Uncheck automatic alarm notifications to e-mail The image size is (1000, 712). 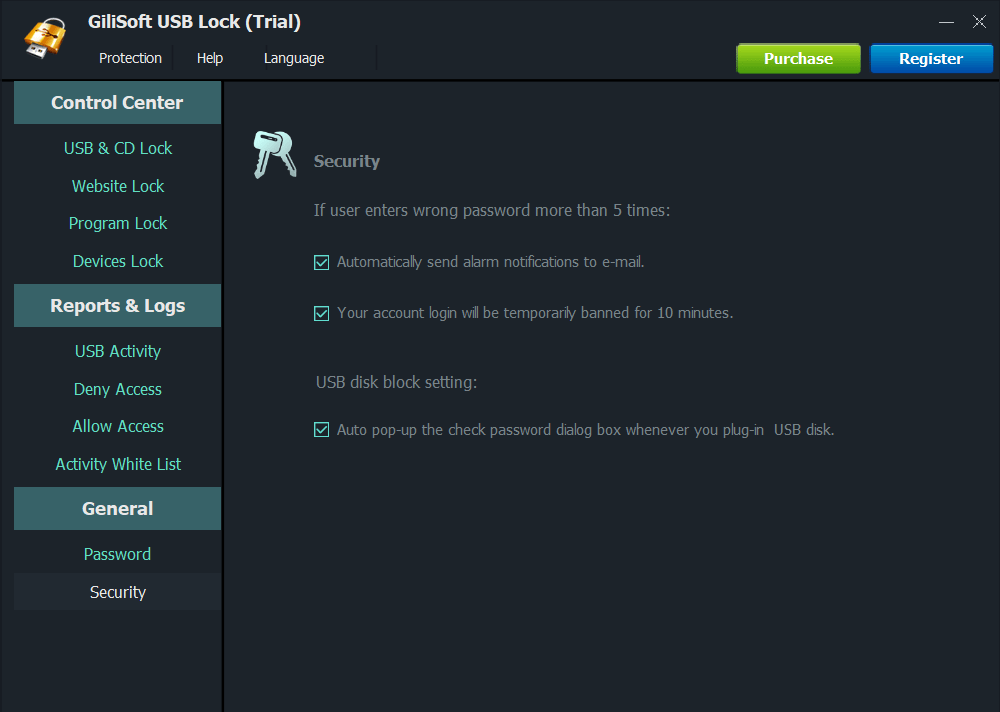[322, 263]
